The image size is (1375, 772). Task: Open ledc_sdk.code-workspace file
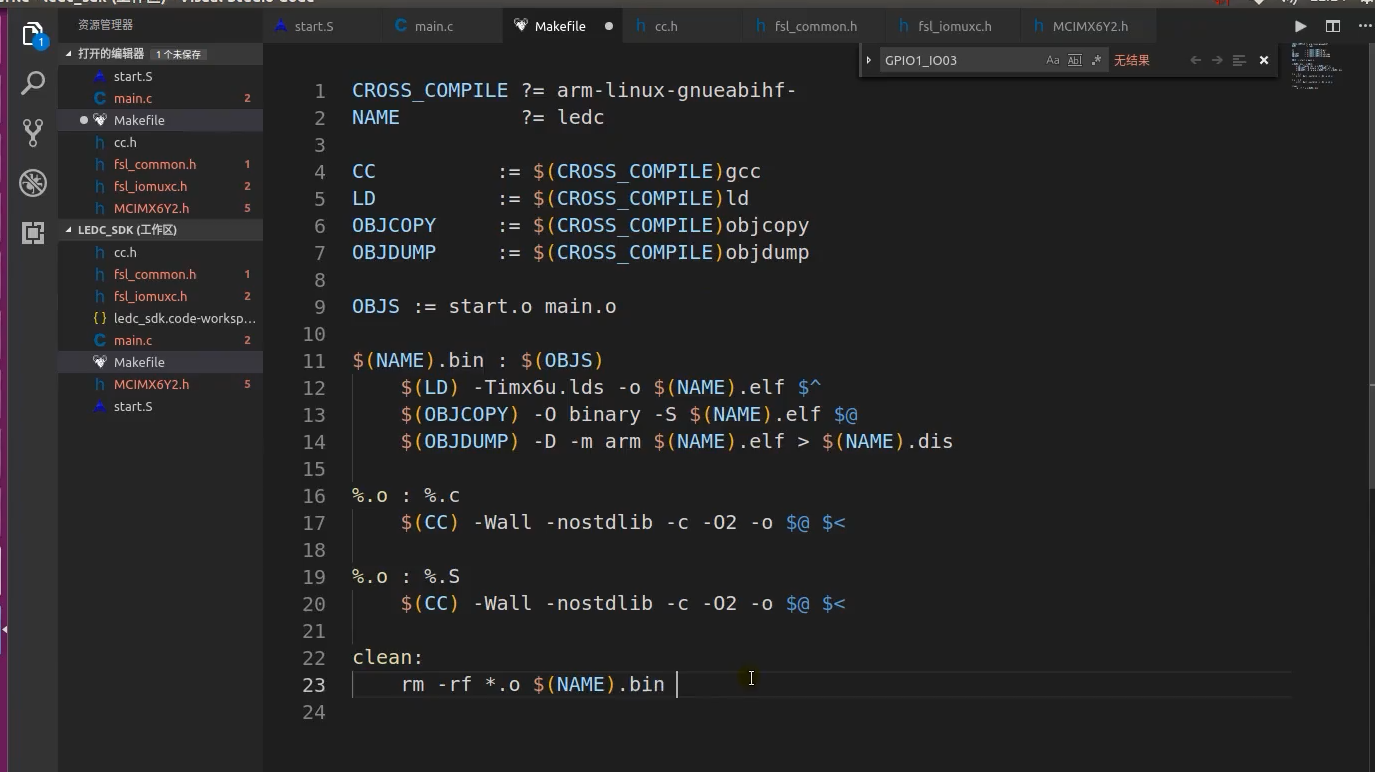(160, 318)
